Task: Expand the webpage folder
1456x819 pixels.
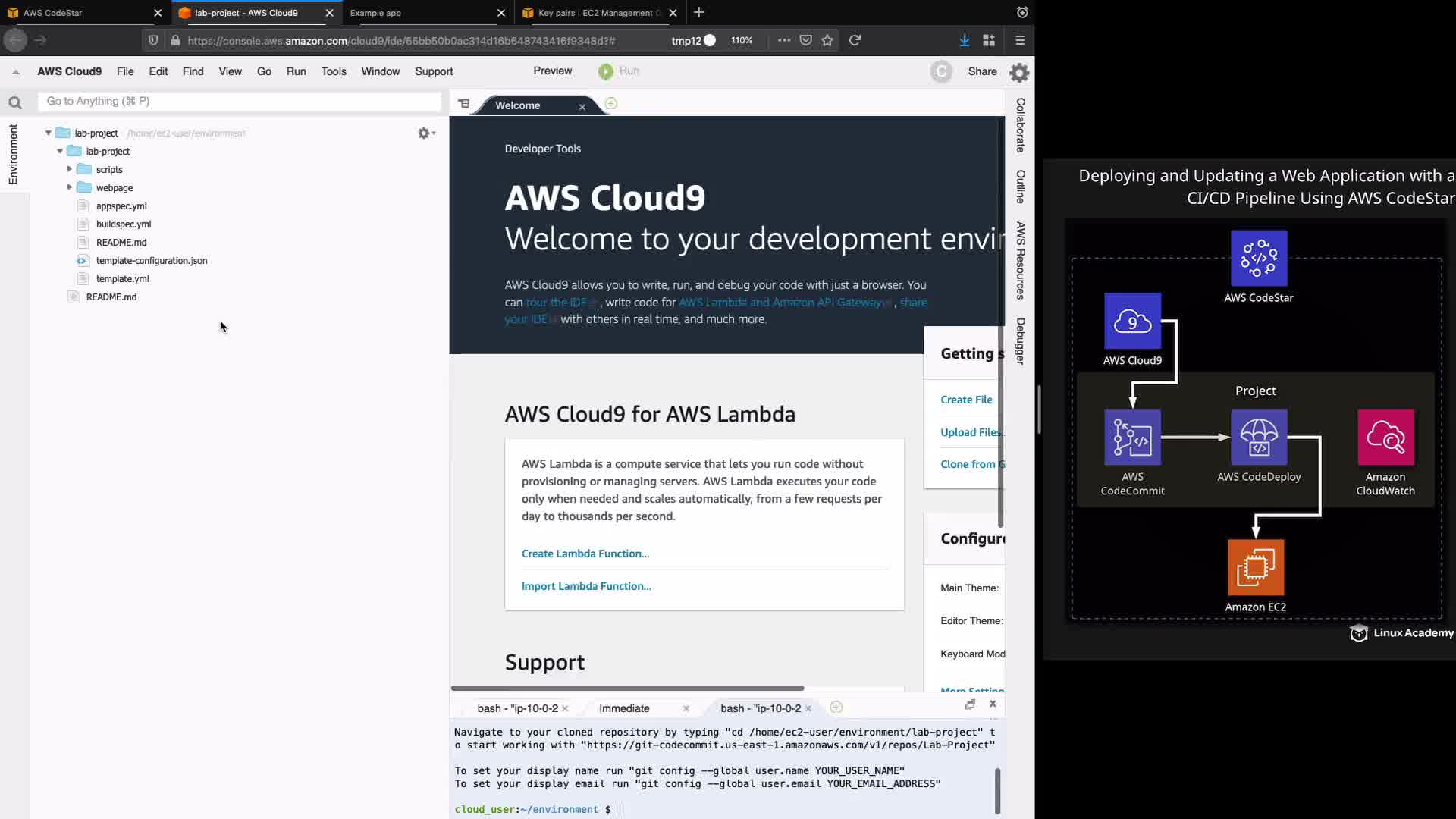Action: tap(70, 187)
